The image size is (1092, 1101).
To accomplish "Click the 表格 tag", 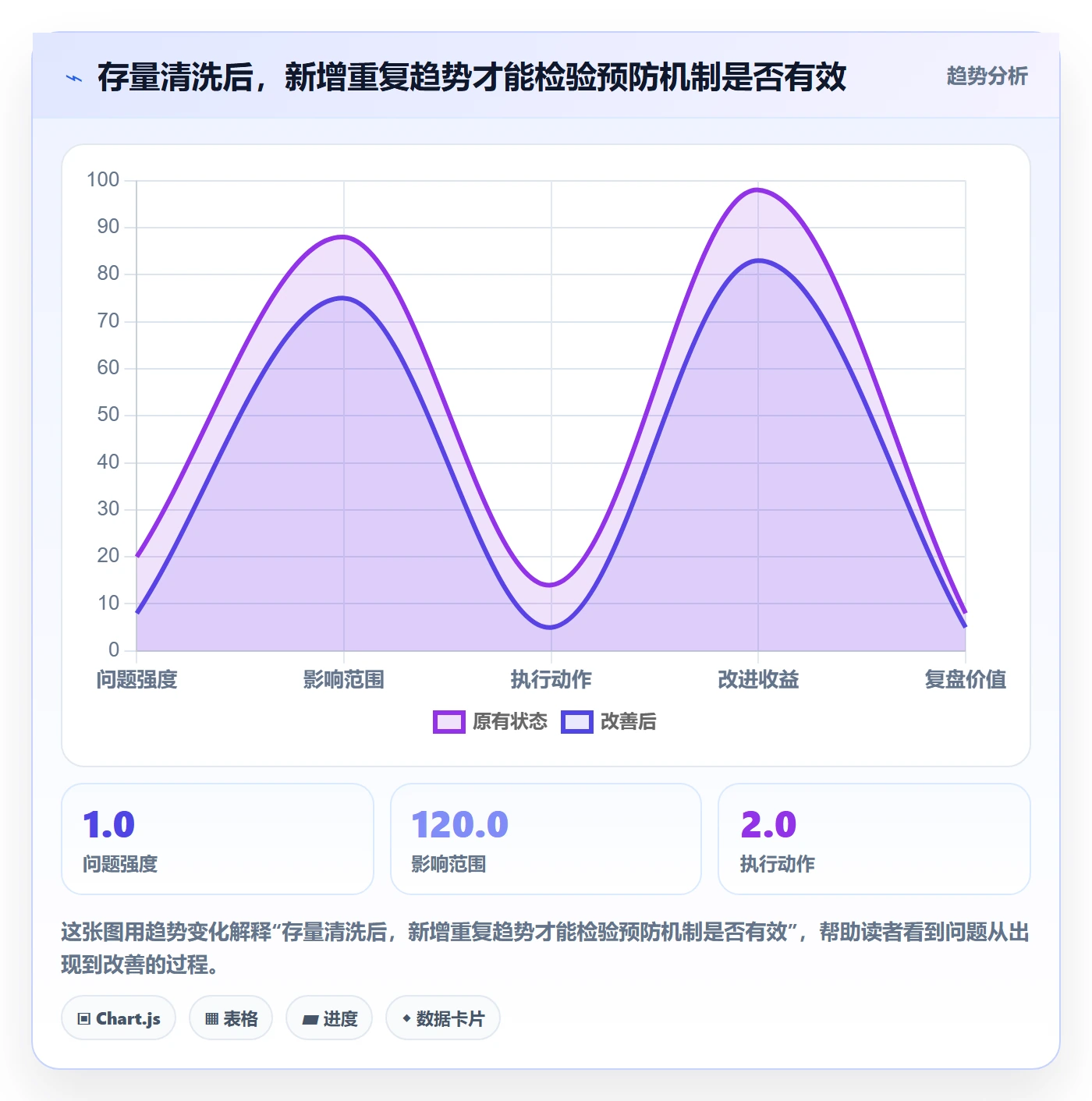I will point(231,1018).
